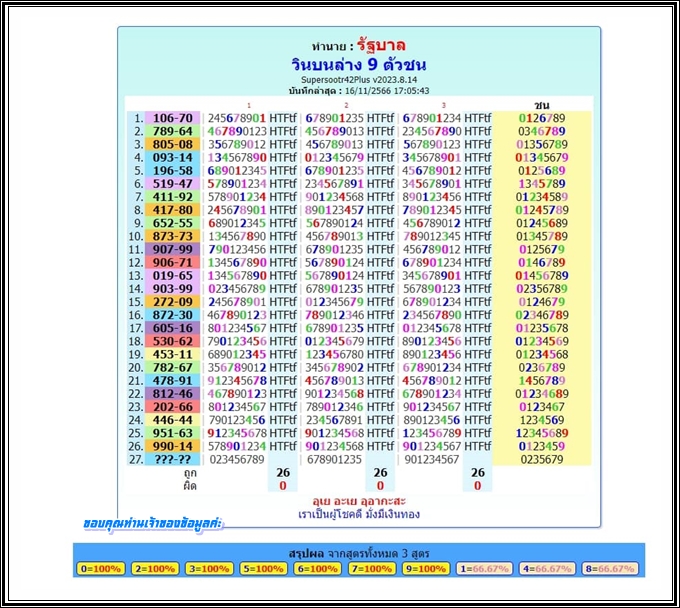Screen dimensions: 680x608
Task: Select result cell 951-63
Action: coord(173,433)
